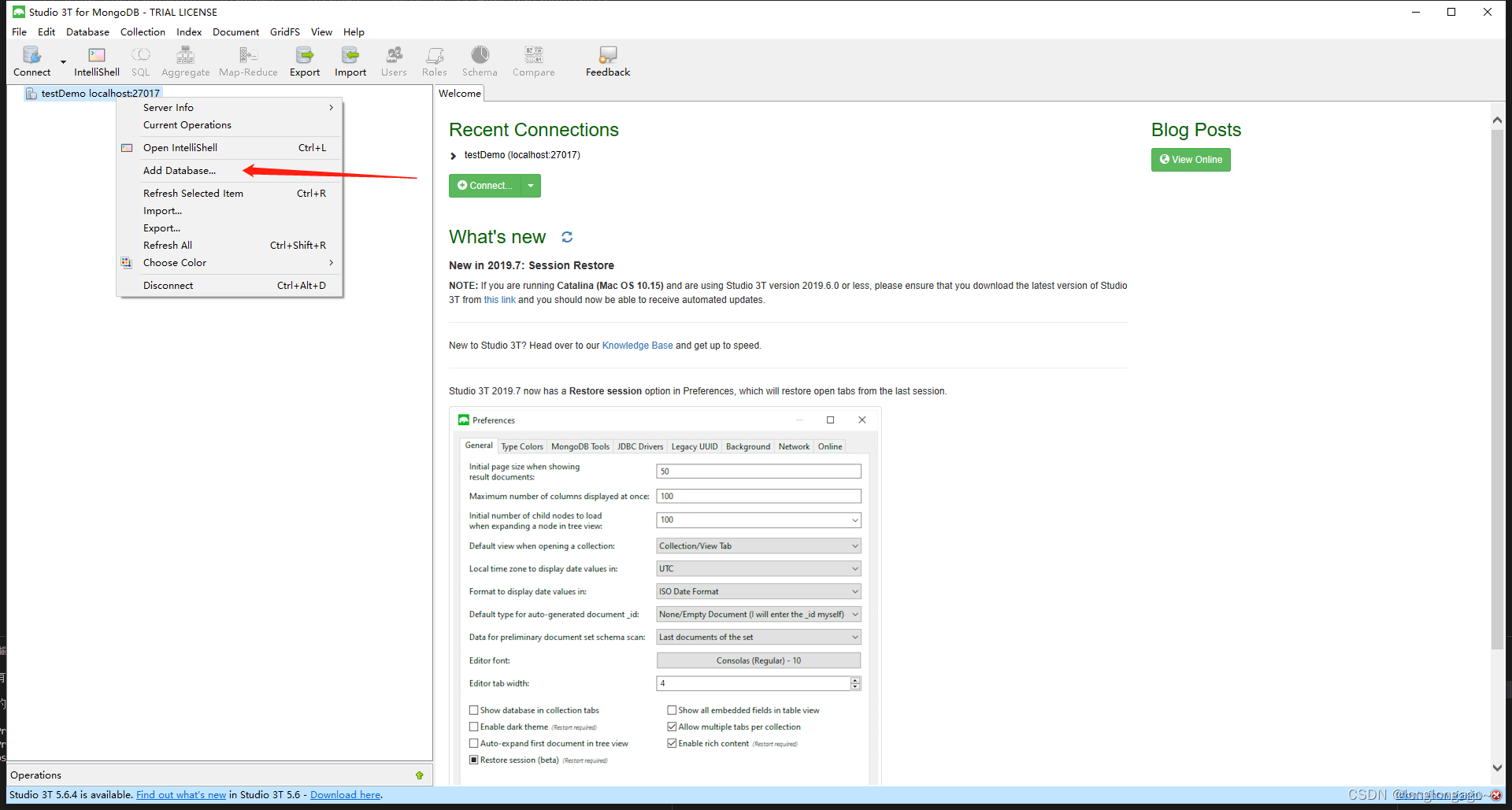Open the Local time zone UTC dropdown
The width and height of the screenshot is (1512, 810).
(x=758, y=569)
